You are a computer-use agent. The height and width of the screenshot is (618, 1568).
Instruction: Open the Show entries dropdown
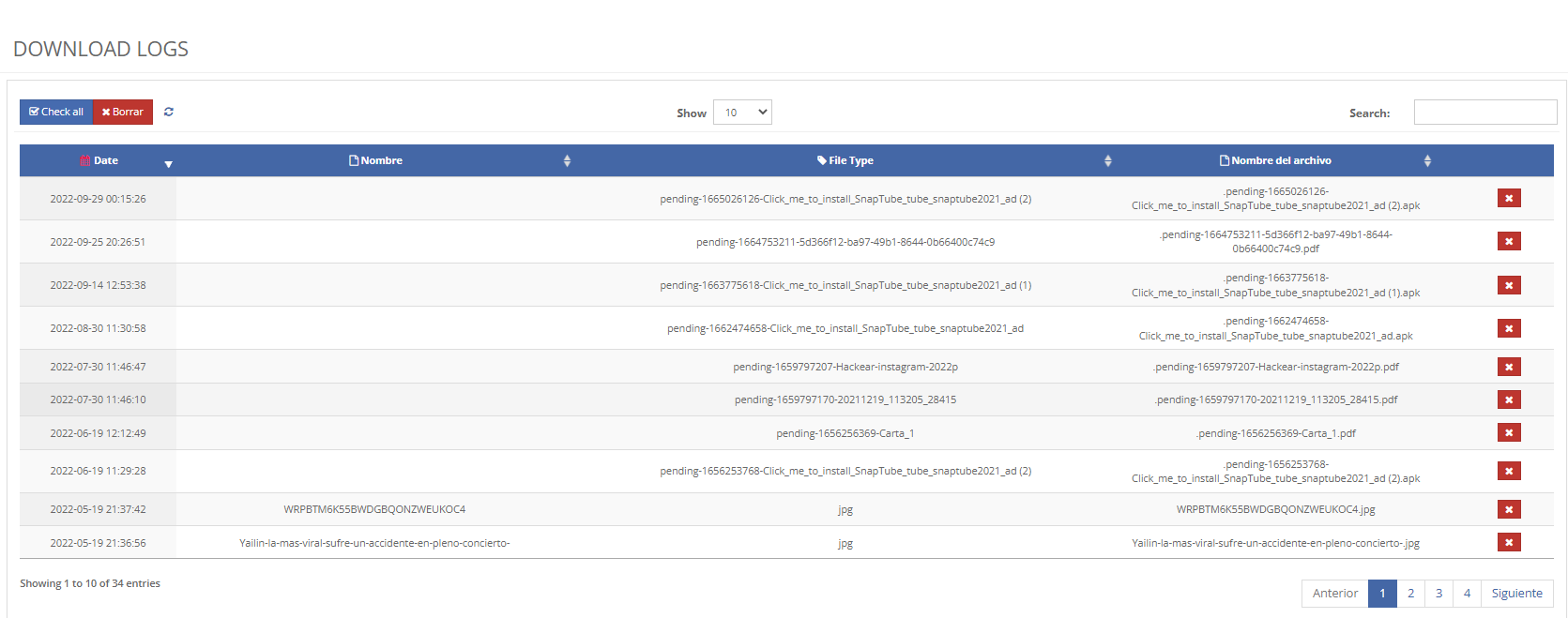[x=742, y=113]
